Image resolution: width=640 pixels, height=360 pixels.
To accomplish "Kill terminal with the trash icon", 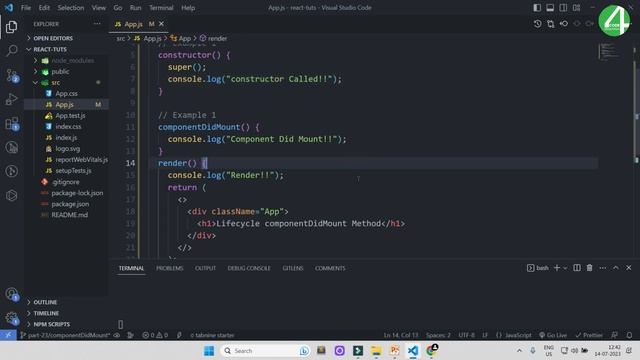I will [x=589, y=268].
